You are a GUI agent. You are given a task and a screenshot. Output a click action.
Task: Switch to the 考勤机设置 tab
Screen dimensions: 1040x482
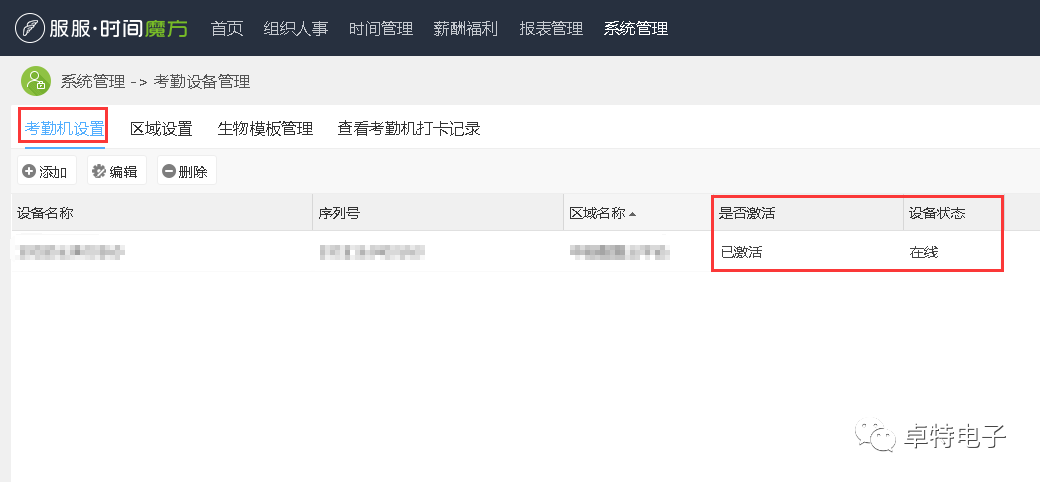pos(64,128)
